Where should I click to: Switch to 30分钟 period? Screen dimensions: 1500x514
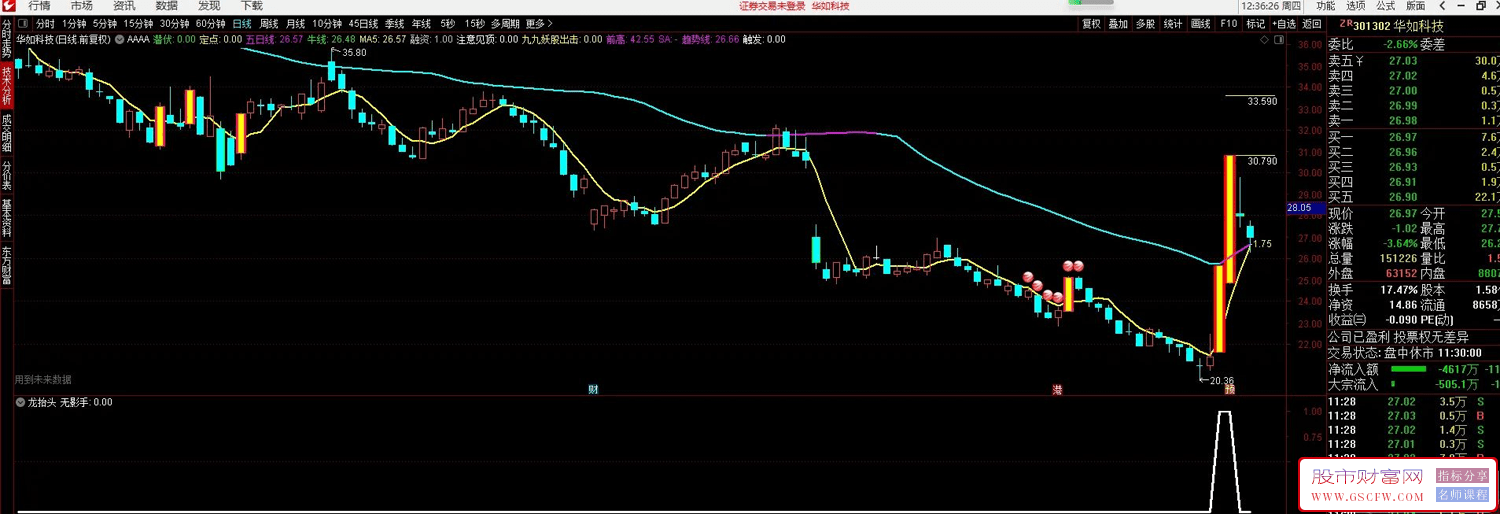coord(174,23)
